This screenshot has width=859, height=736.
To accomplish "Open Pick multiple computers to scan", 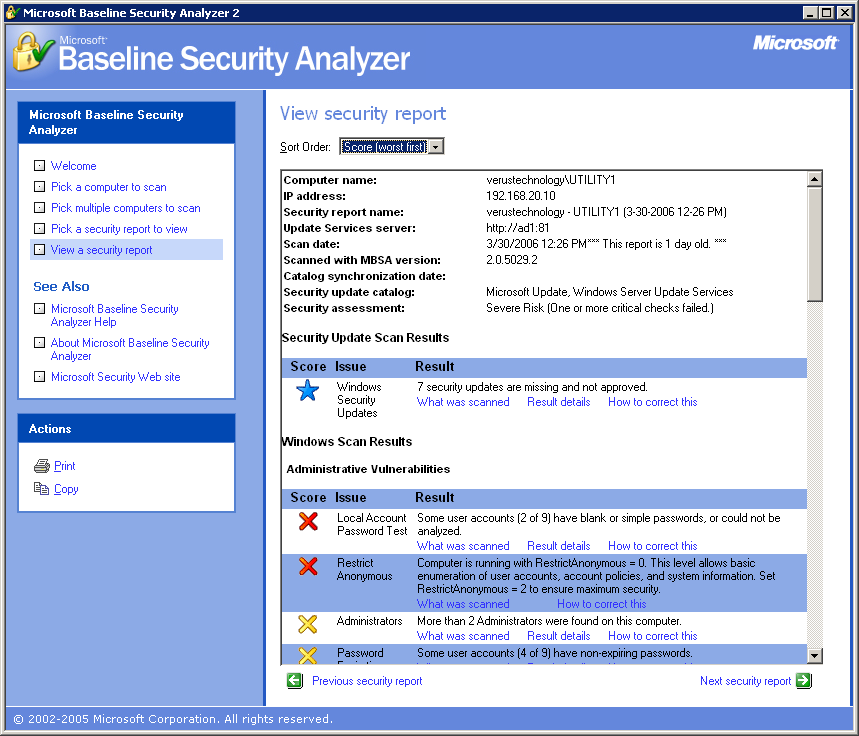I will pyautogui.click(x=125, y=208).
